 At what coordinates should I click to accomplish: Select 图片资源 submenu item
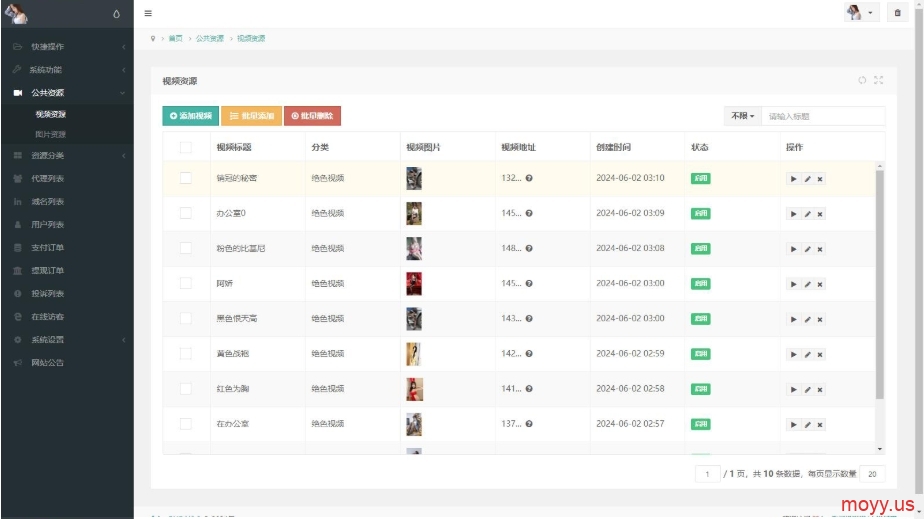click(51, 134)
